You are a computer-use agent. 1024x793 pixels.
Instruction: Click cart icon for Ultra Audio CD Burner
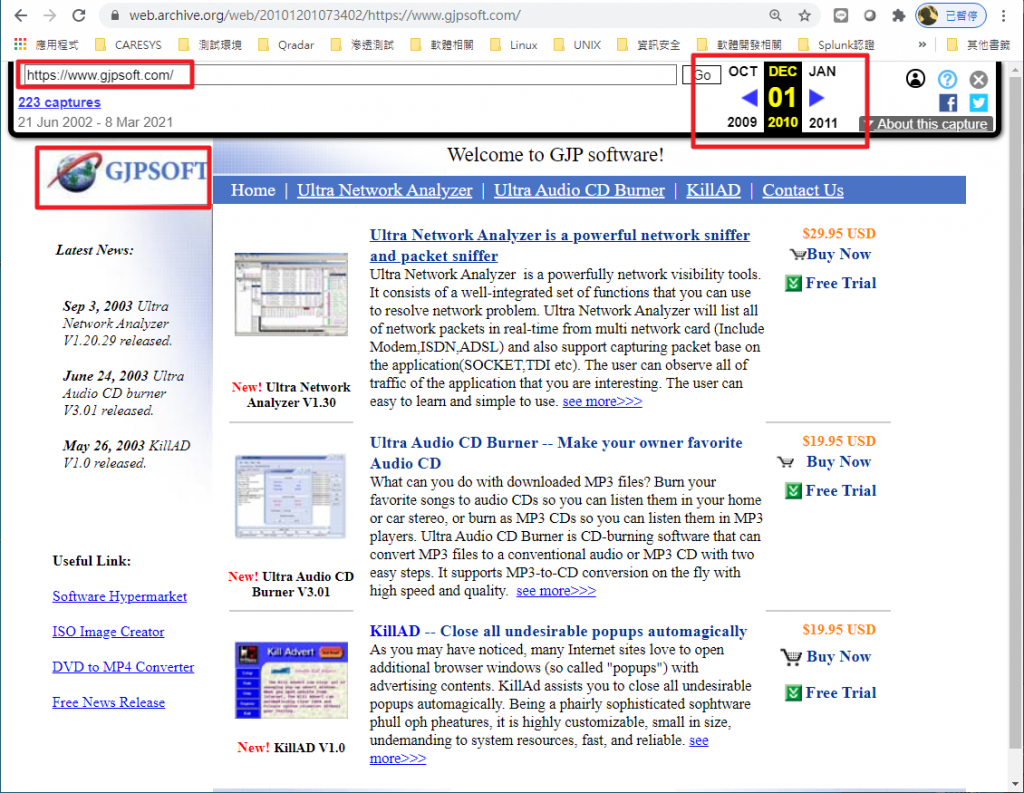point(786,462)
